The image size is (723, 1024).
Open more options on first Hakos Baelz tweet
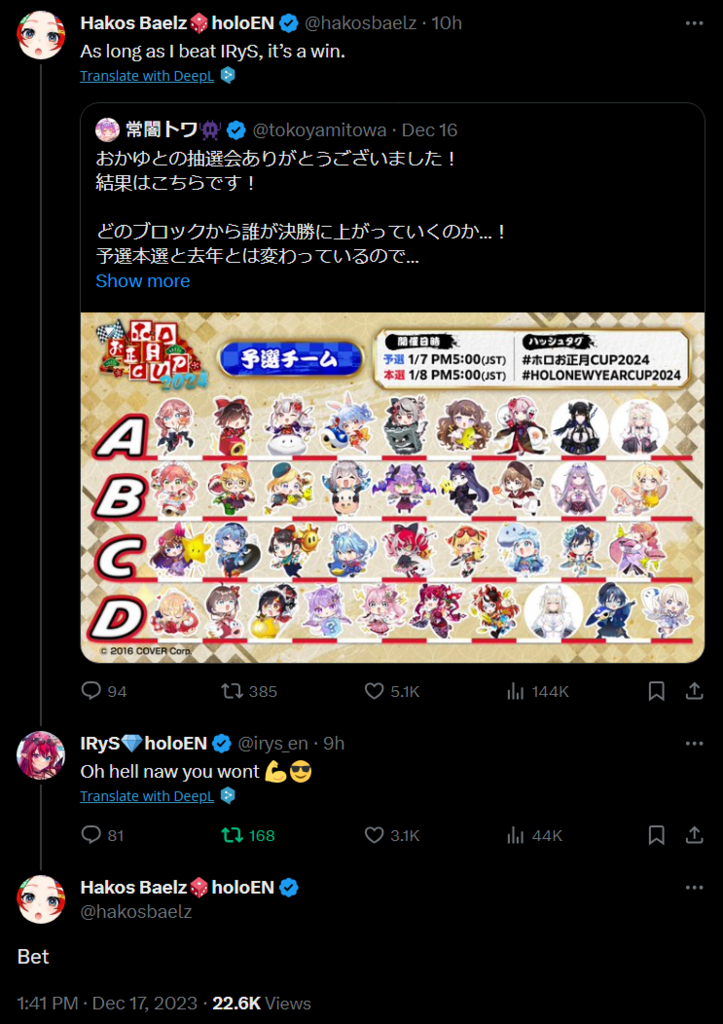(x=694, y=24)
